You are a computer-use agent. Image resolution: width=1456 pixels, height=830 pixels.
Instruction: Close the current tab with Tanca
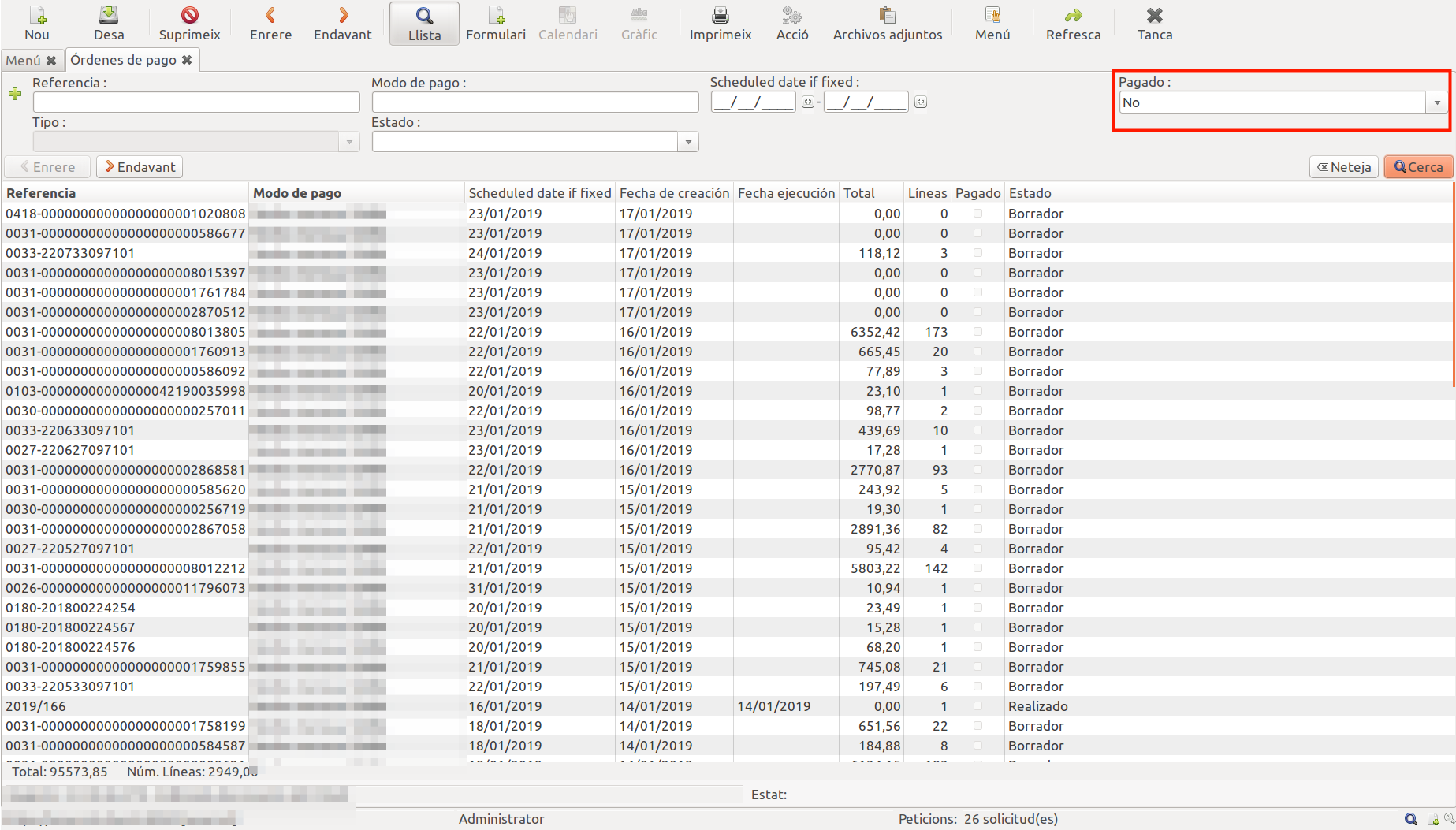coord(1155,24)
